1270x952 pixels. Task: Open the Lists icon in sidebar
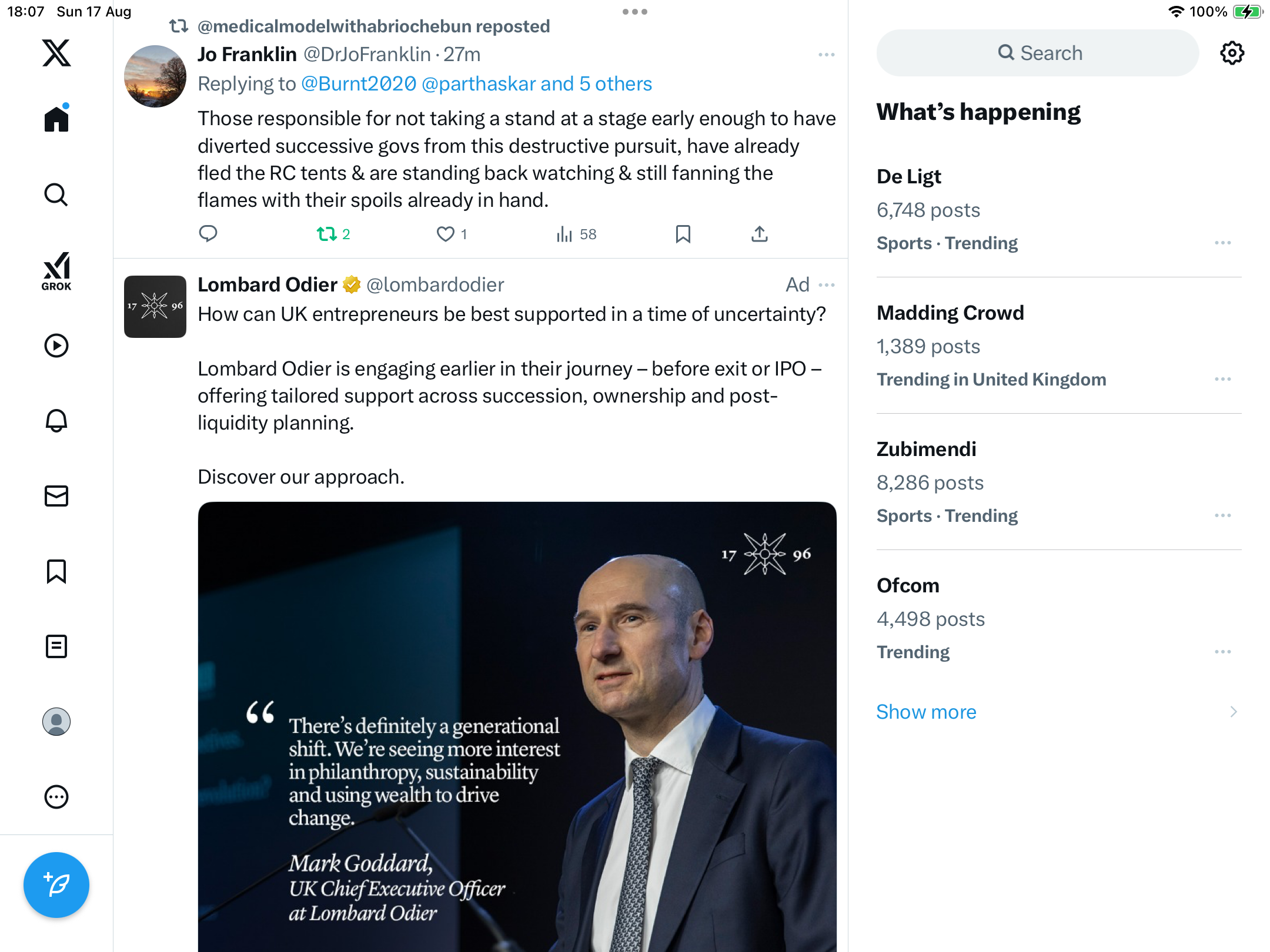(x=56, y=646)
